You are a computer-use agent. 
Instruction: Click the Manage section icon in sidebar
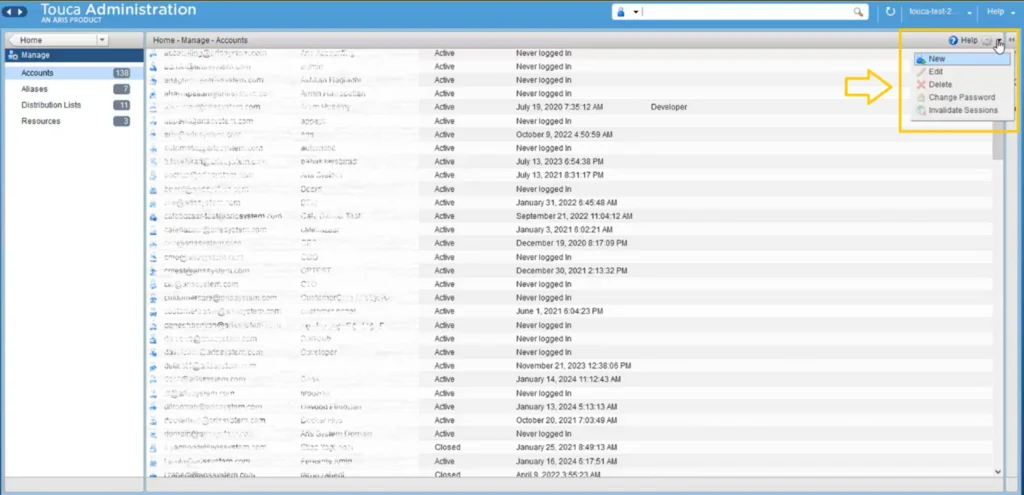13,56
